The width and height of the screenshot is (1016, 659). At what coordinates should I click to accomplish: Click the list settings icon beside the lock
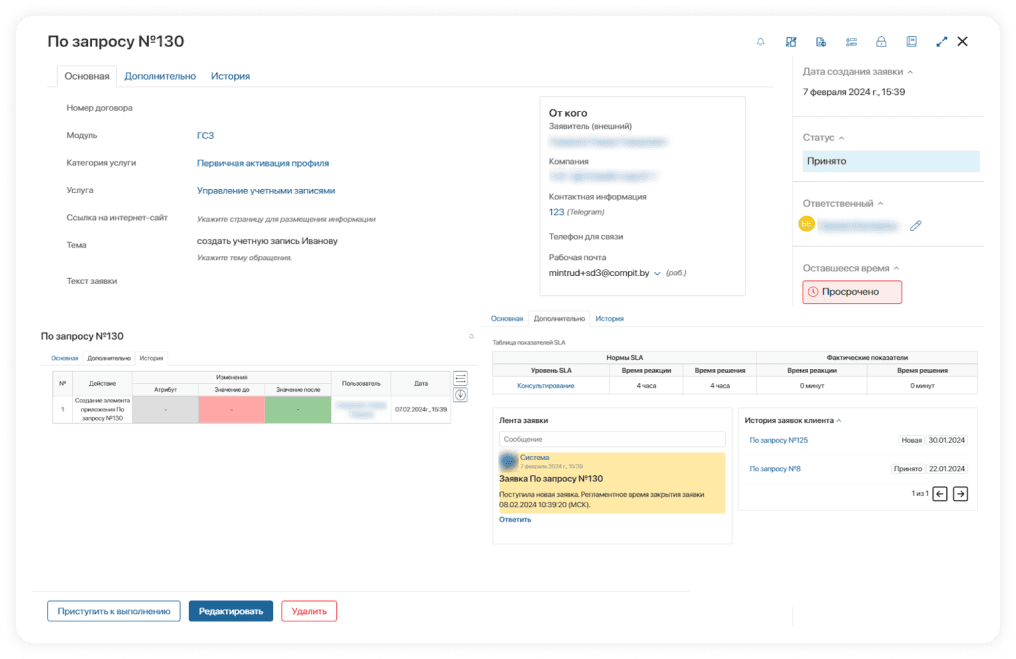(851, 42)
